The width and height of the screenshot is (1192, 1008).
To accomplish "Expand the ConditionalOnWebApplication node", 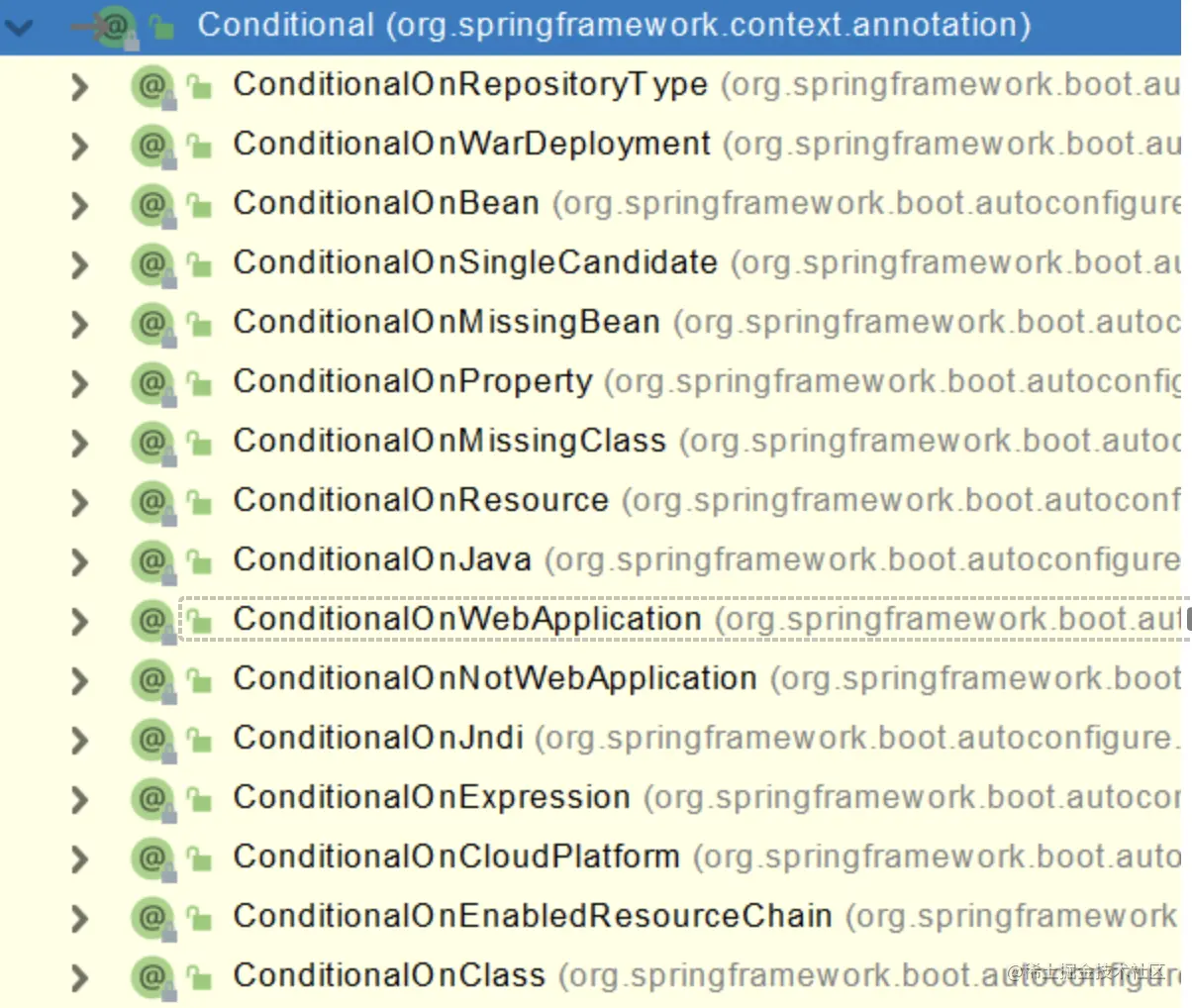I will [x=80, y=622].
